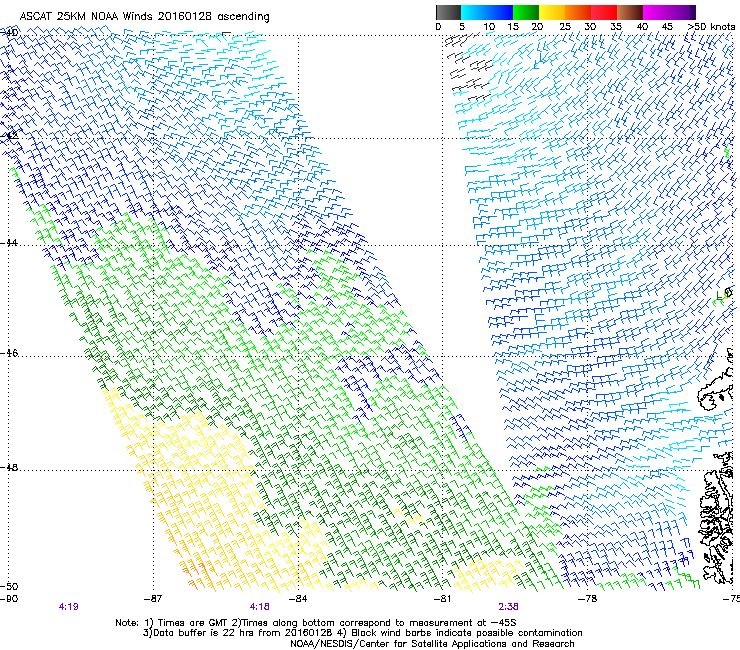
Task: Click the '25' legend scale label
Action: (x=565, y=27)
